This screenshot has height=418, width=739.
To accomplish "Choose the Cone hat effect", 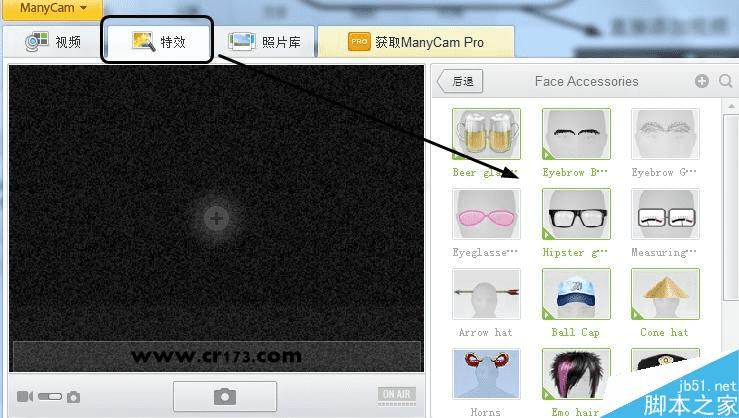I will click(x=665, y=294).
